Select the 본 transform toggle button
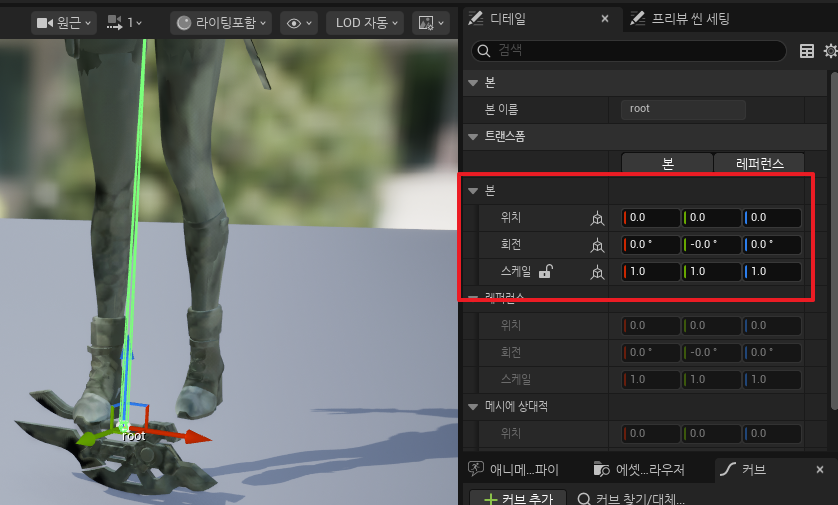Image resolution: width=838 pixels, height=505 pixels. pyautogui.click(x=667, y=163)
